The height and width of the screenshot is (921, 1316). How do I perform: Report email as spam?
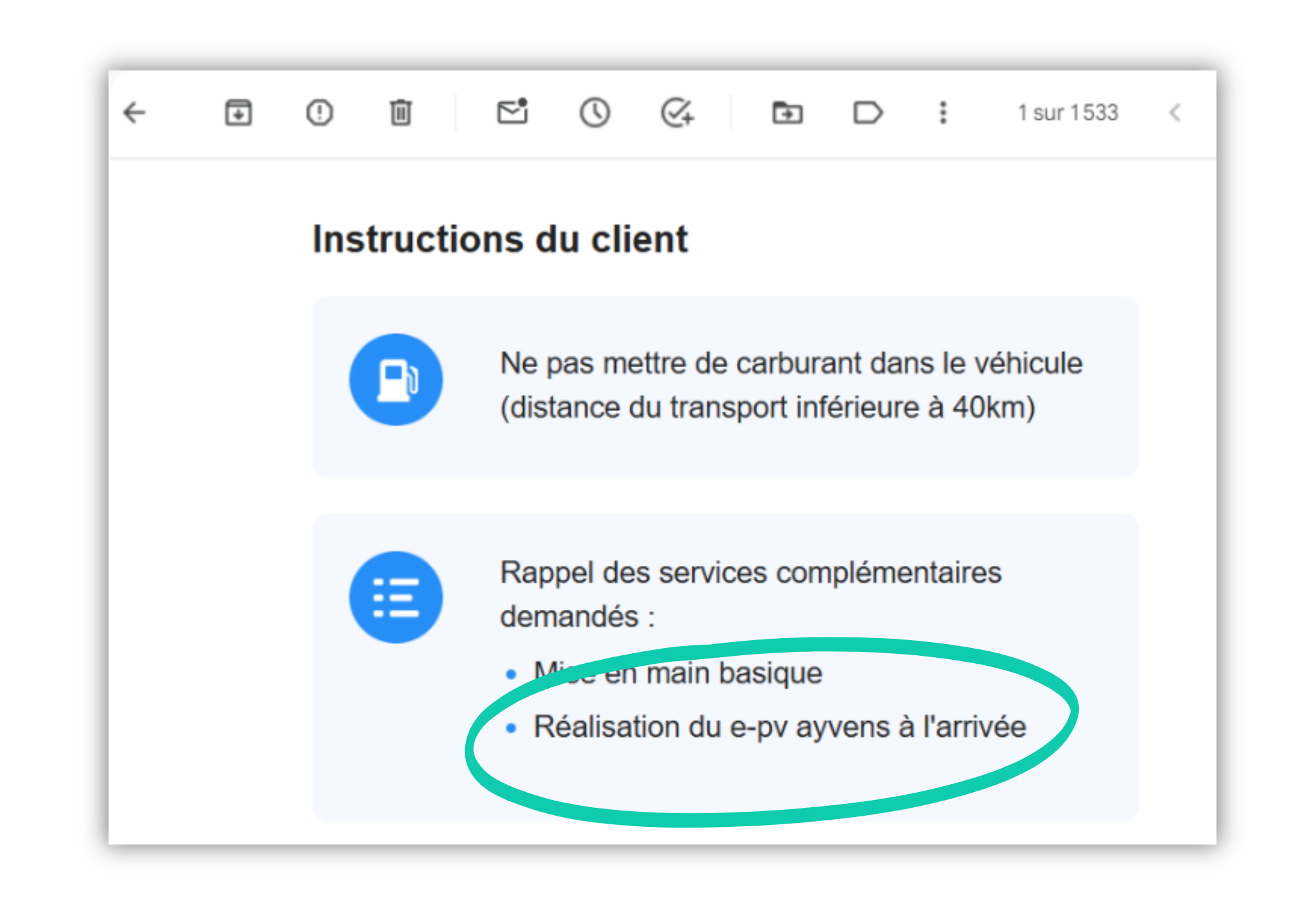pos(320,112)
